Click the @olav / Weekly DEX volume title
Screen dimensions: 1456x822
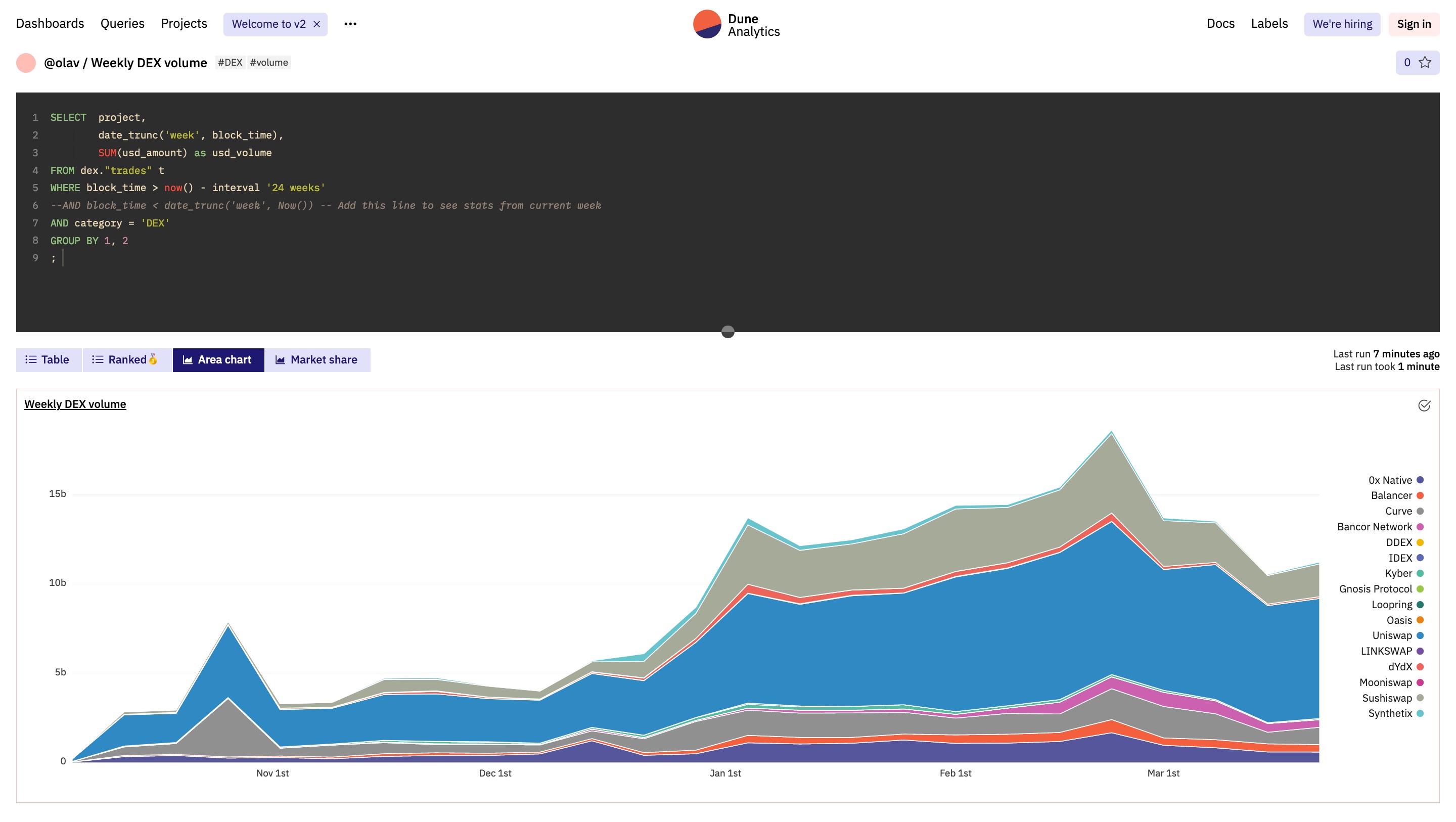(125, 63)
